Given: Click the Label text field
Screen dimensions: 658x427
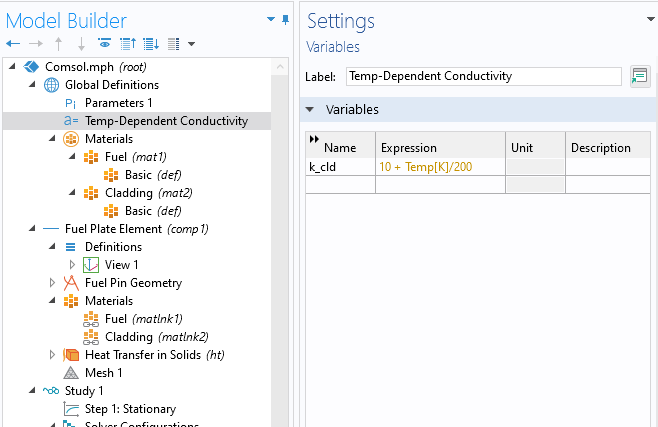Looking at the screenshot, I should point(483,76).
